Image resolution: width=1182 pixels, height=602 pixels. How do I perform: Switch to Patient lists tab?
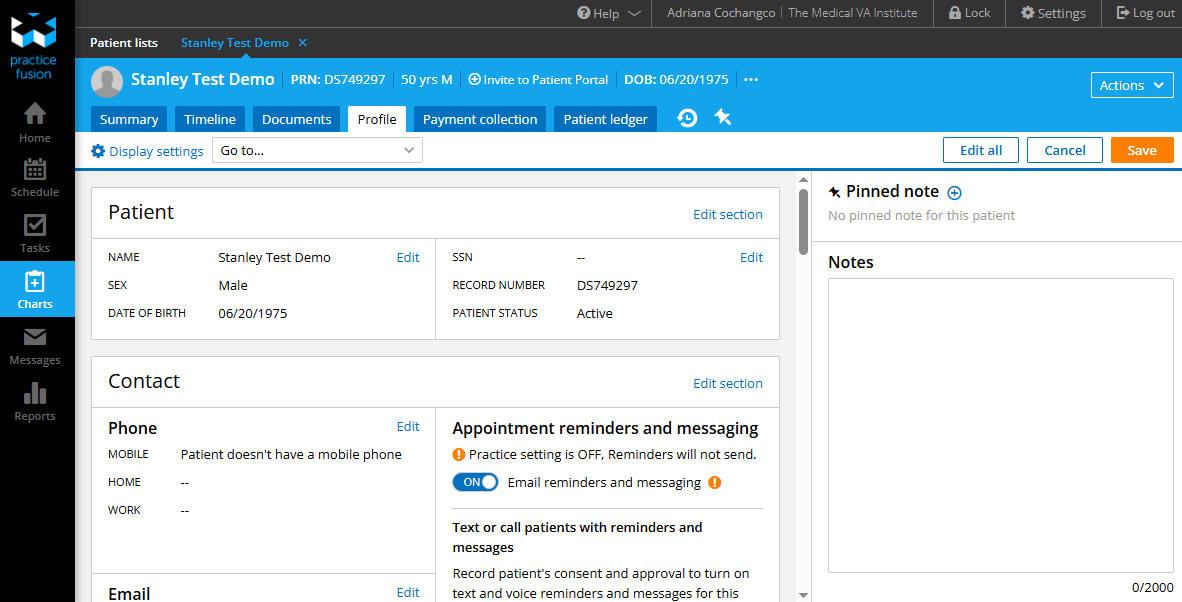pos(124,43)
